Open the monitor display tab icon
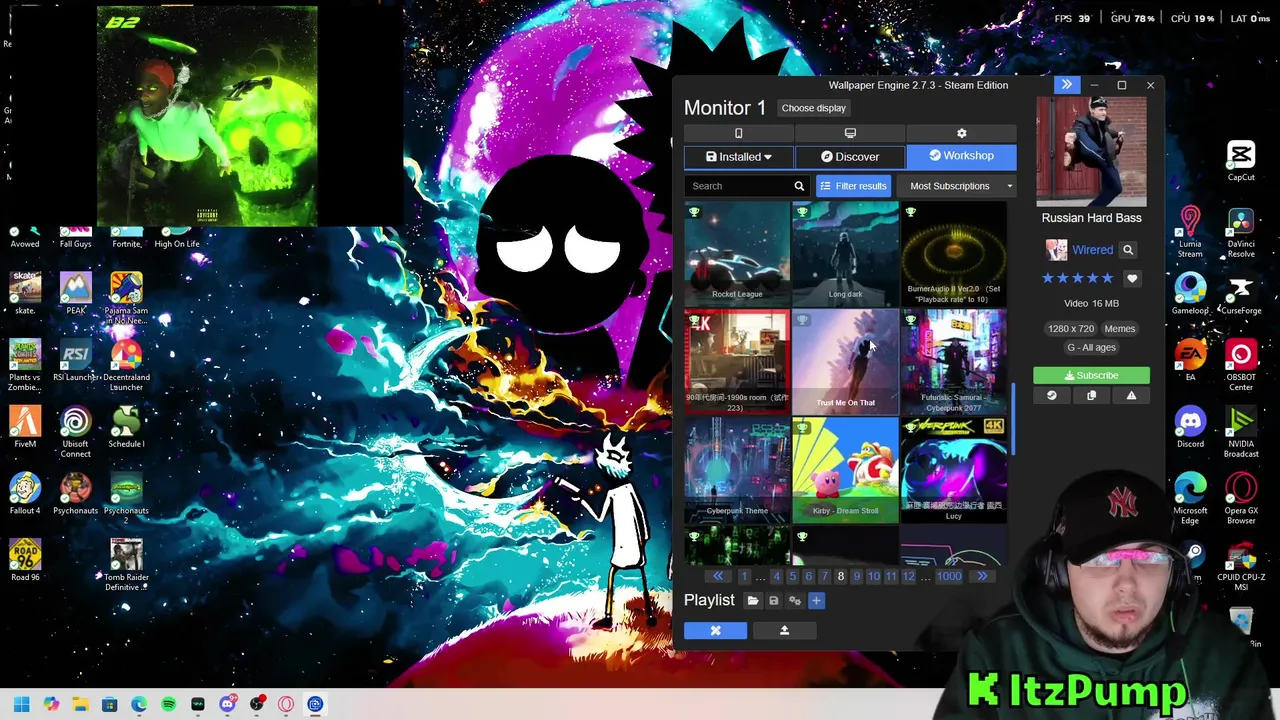This screenshot has height=720, width=1280. (x=850, y=133)
